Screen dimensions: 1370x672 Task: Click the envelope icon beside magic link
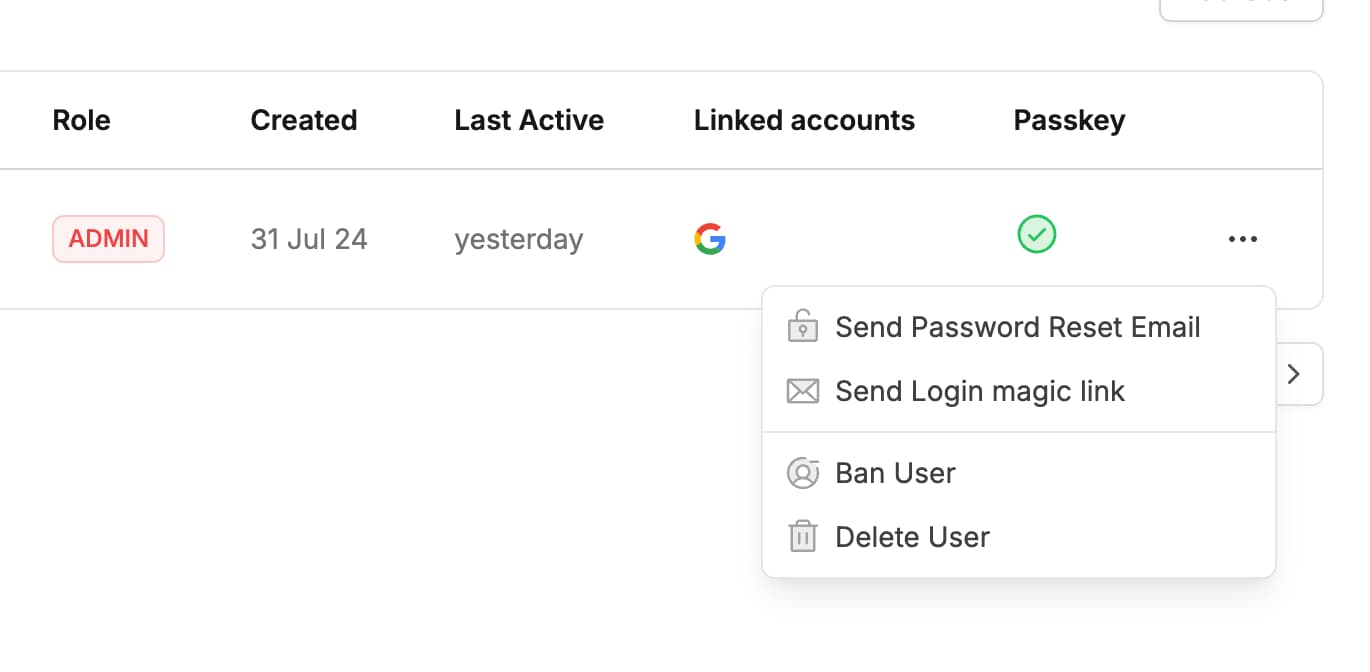point(803,391)
